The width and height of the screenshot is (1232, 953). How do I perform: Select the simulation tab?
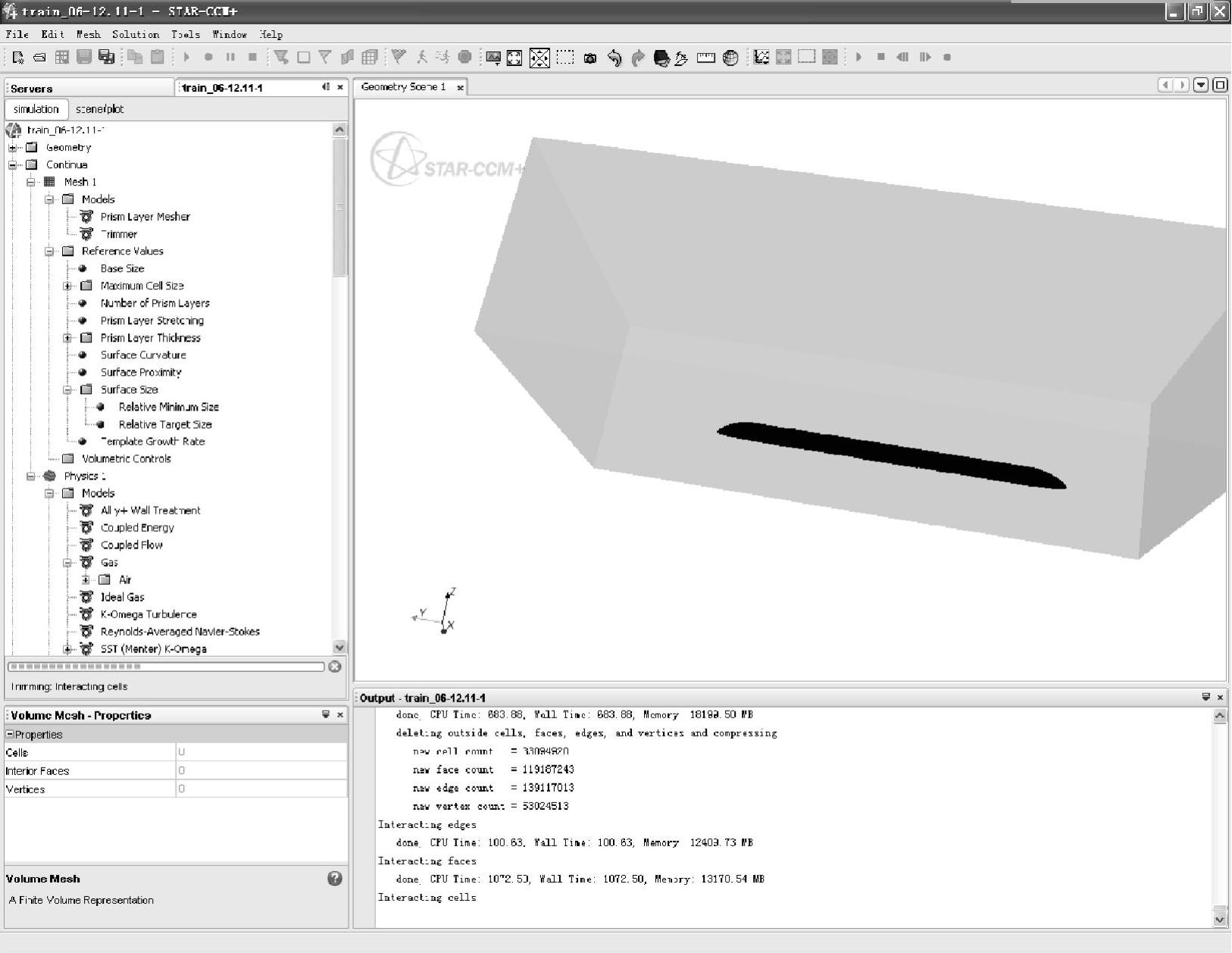click(x=36, y=109)
